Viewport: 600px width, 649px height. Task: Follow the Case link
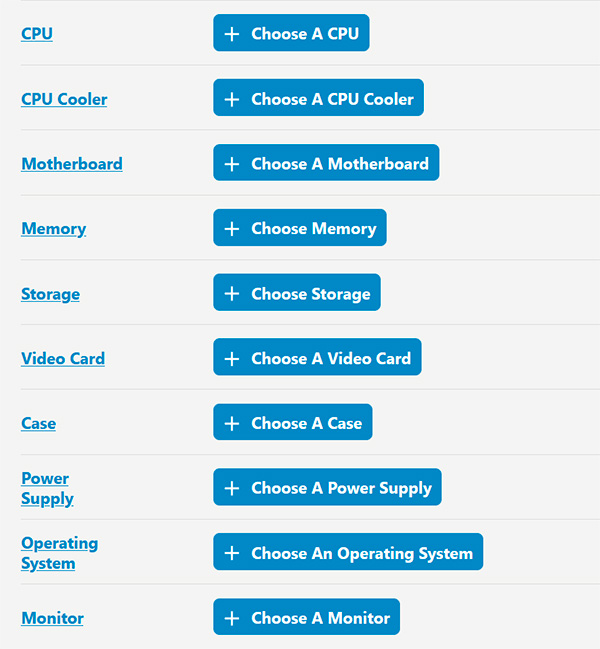click(39, 423)
